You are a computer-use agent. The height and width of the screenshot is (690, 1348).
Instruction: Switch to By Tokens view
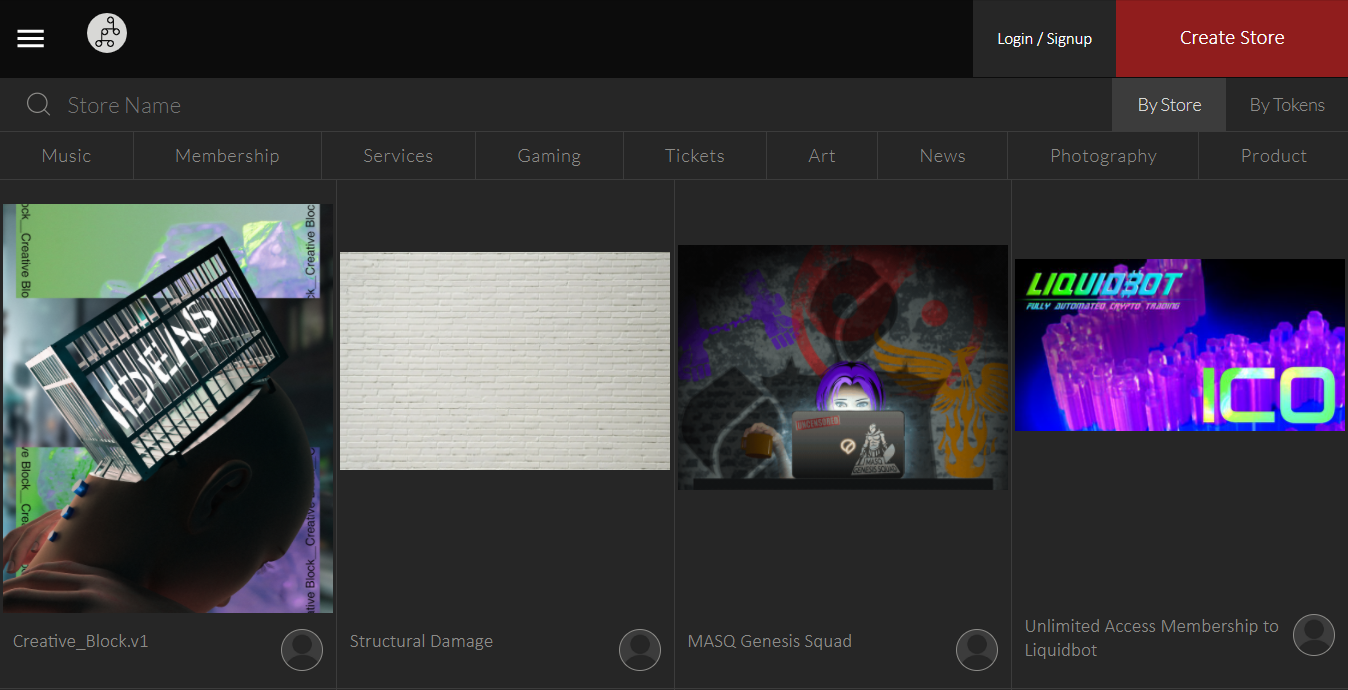(1287, 105)
